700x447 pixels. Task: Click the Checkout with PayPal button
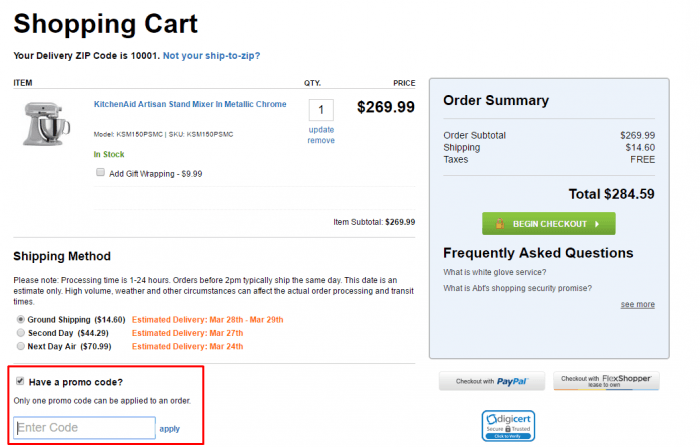(492, 381)
